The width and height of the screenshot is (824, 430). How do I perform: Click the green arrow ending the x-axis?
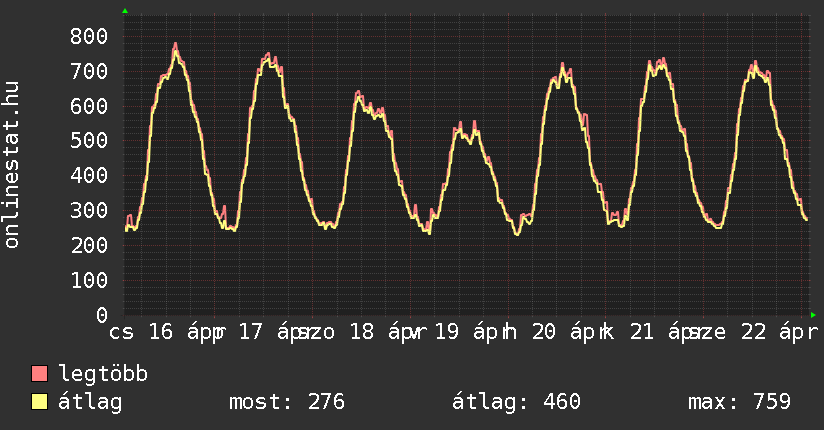tap(814, 315)
